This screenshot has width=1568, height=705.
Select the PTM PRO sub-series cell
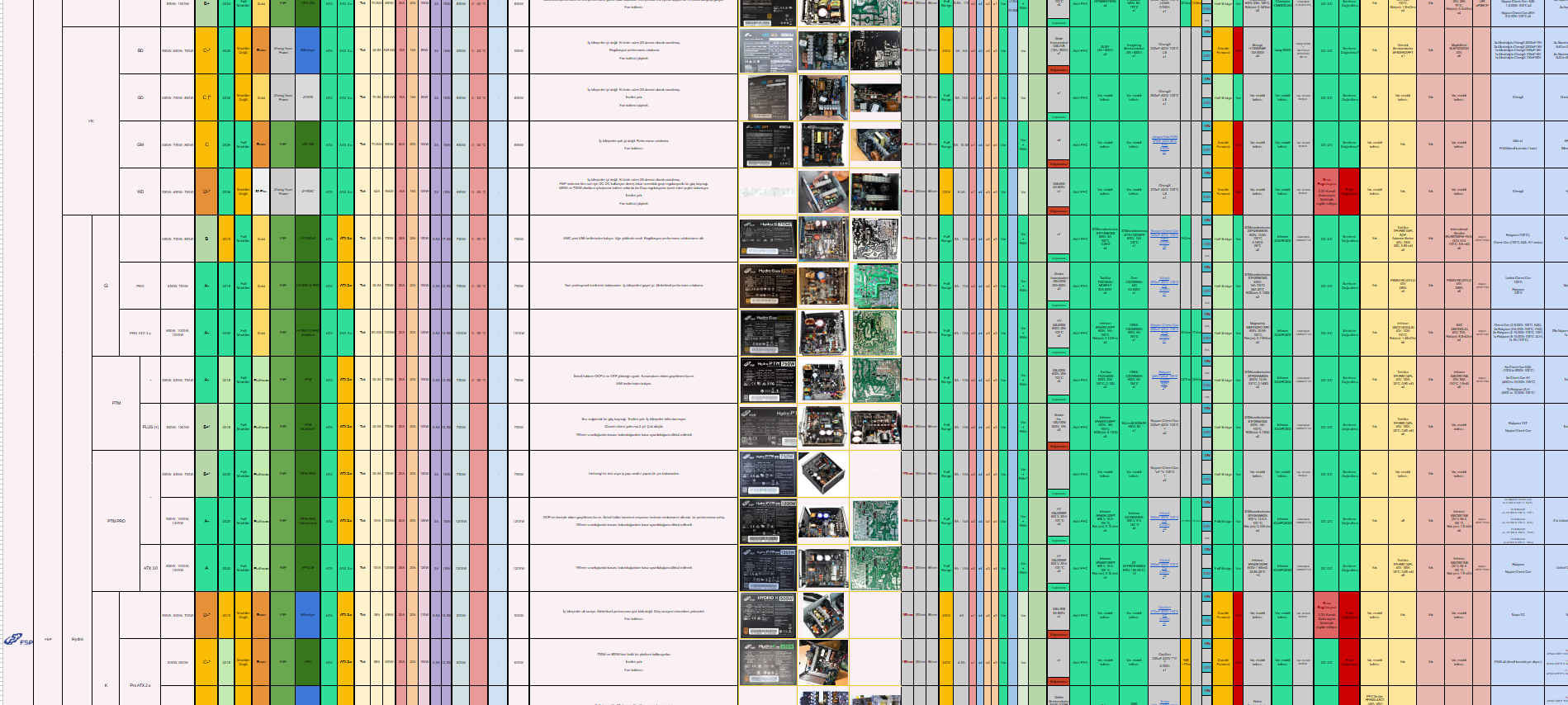(x=116, y=521)
